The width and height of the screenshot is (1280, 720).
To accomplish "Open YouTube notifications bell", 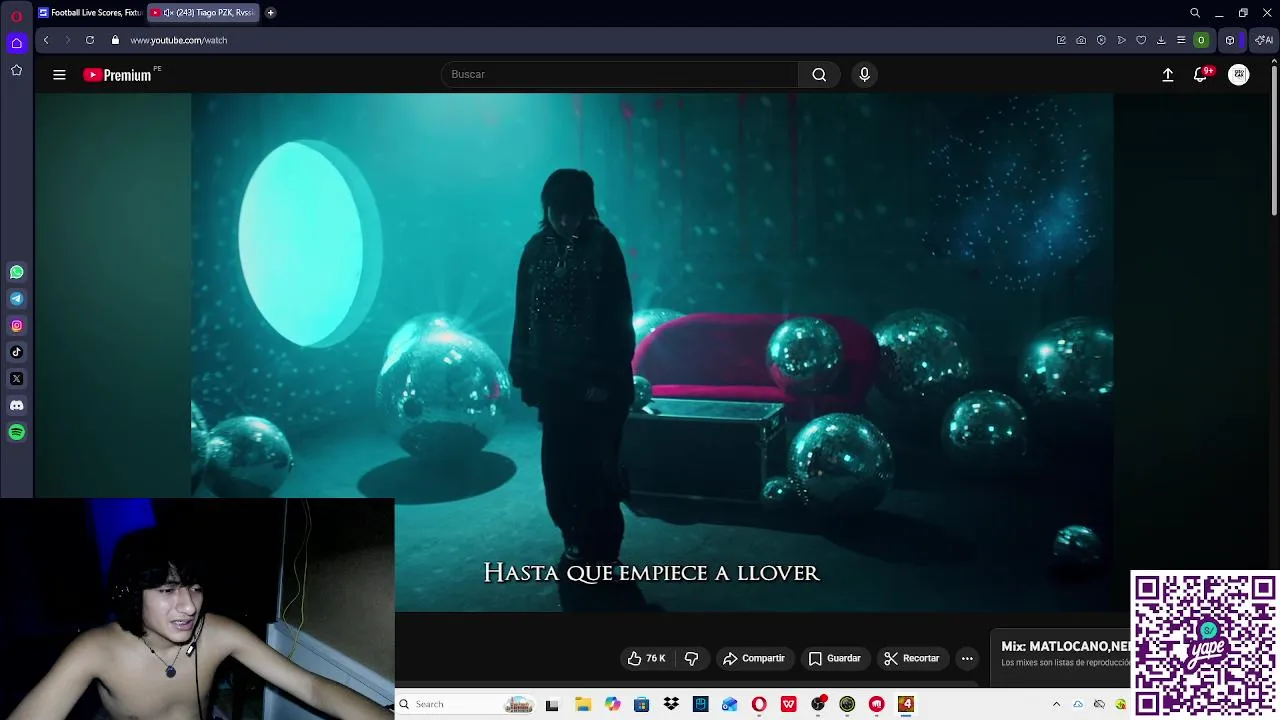I will click(1201, 74).
